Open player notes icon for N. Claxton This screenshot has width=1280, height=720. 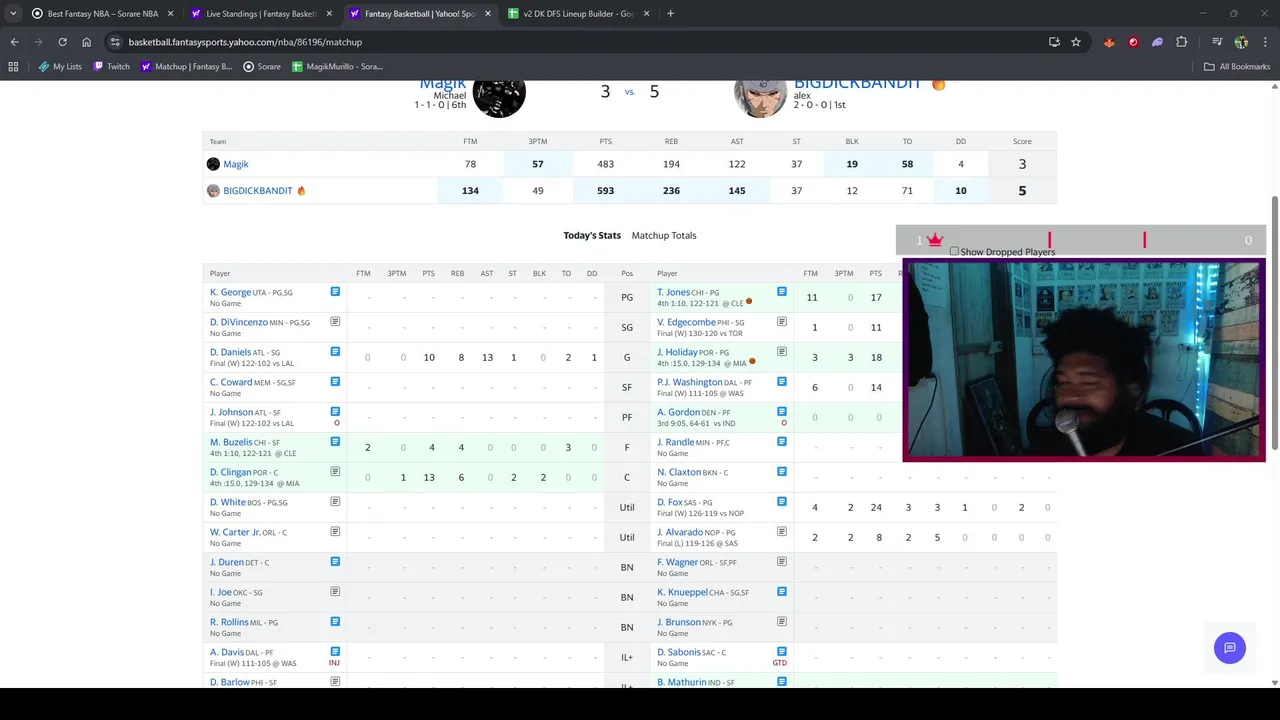point(782,472)
